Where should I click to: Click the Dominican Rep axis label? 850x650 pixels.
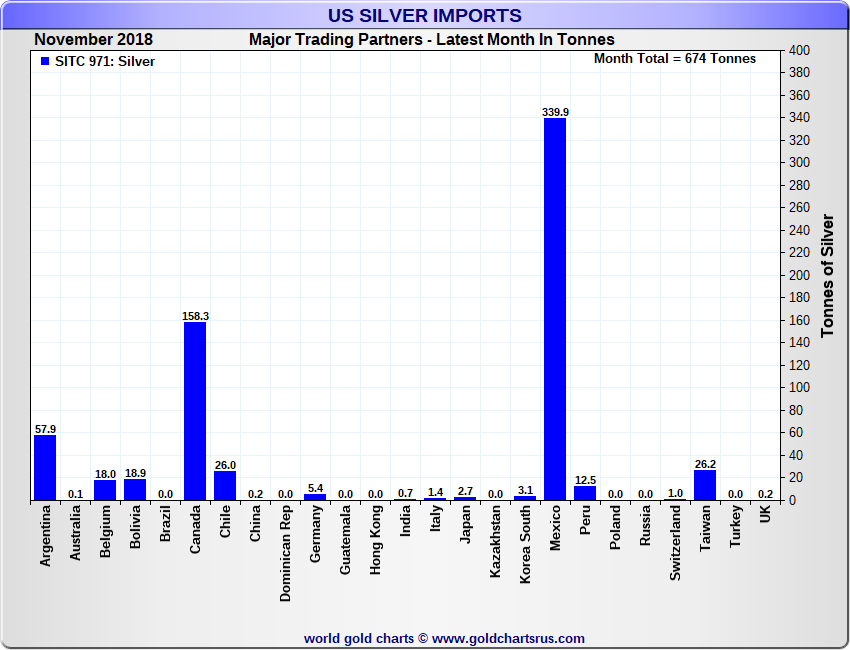(x=285, y=553)
